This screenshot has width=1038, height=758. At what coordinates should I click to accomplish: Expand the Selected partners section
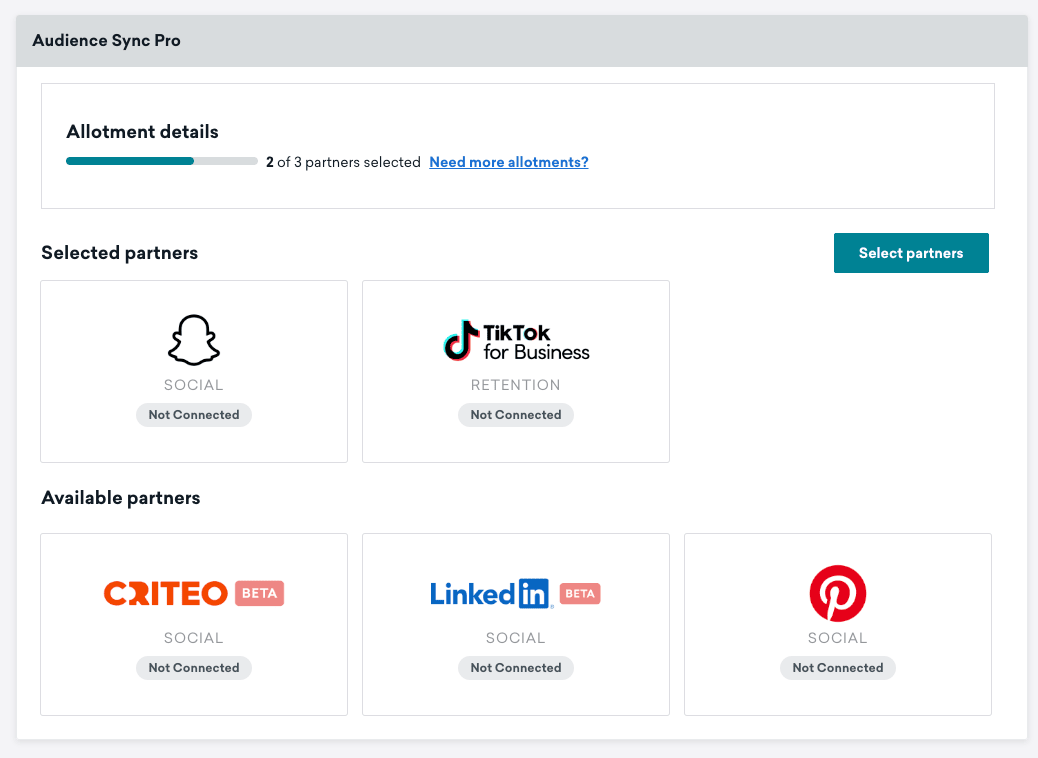[x=117, y=254]
